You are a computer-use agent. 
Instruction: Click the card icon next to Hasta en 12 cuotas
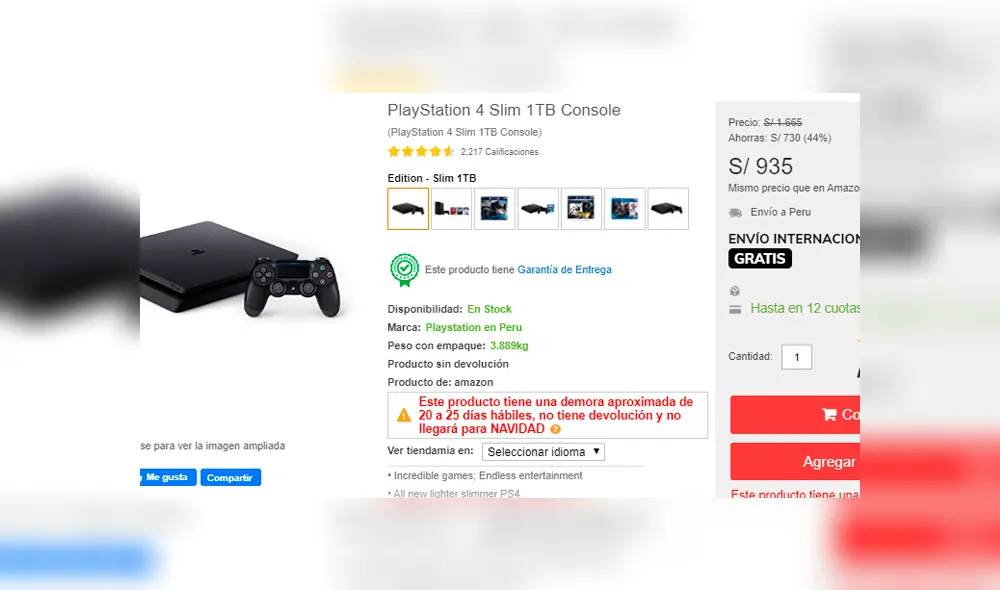click(735, 309)
